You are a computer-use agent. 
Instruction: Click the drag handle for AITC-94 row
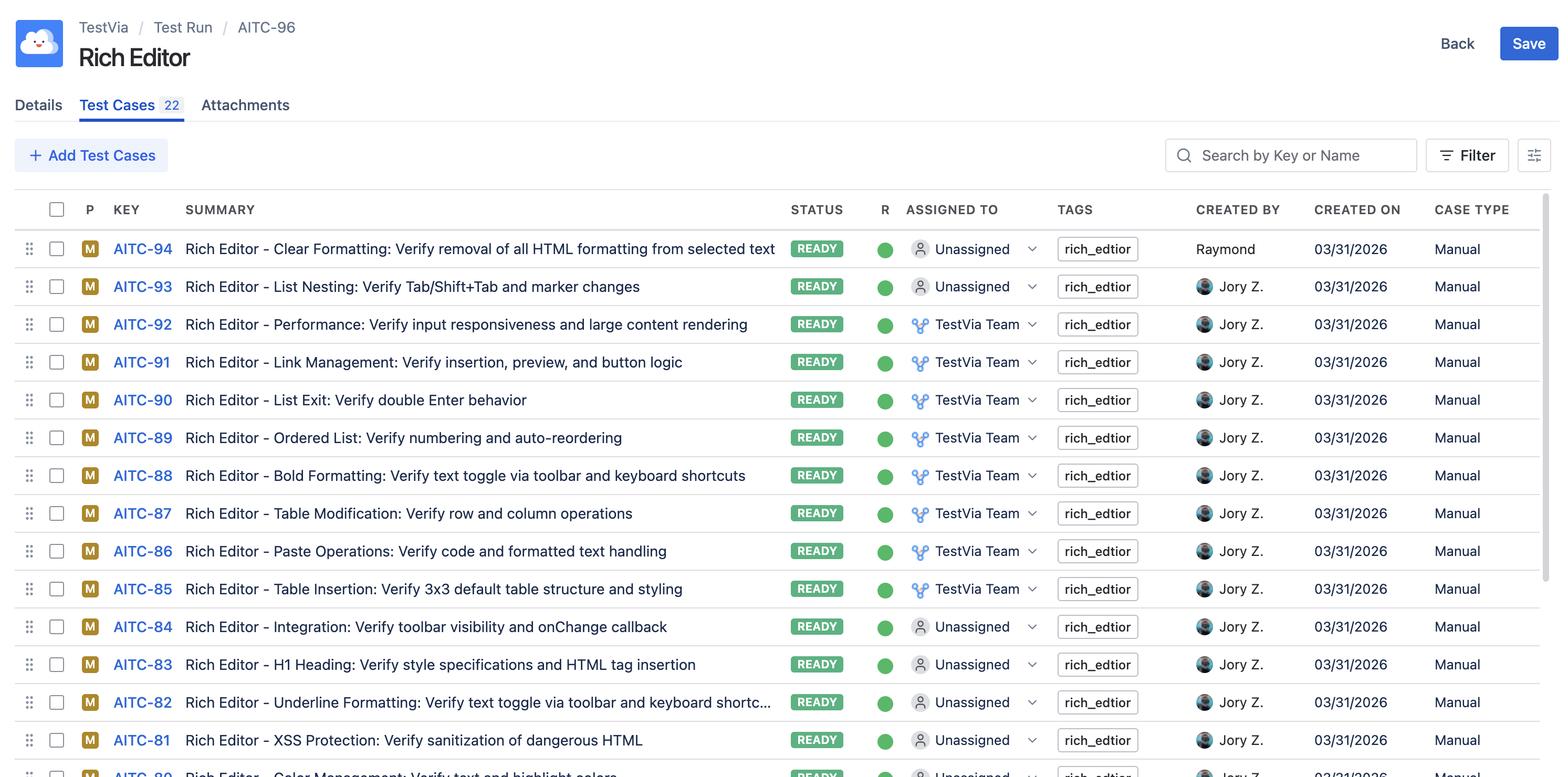(28, 249)
